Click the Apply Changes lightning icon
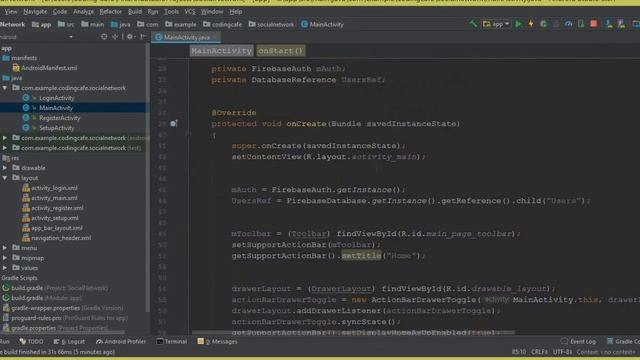 coord(531,24)
